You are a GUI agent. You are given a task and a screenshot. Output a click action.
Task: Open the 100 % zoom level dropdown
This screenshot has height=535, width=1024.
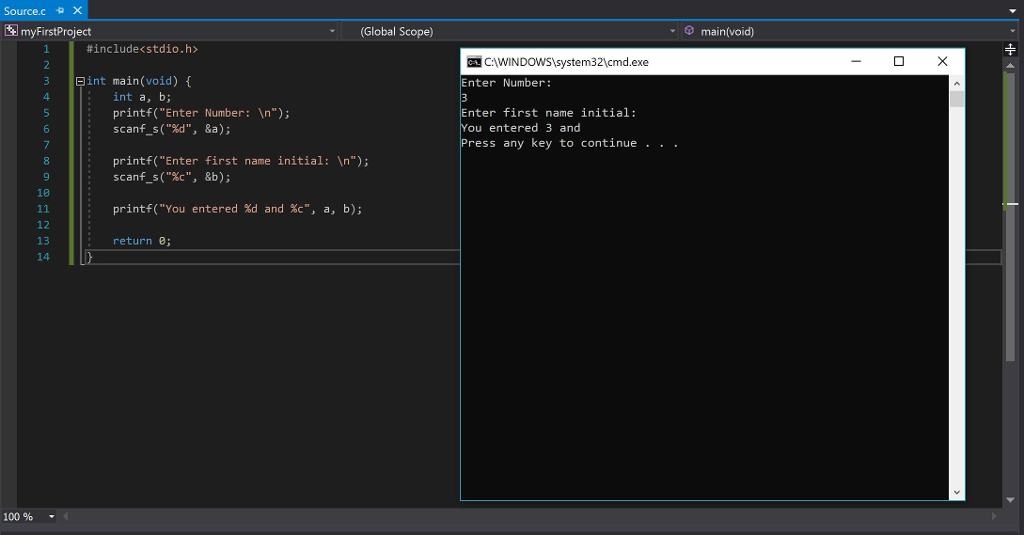click(52, 517)
